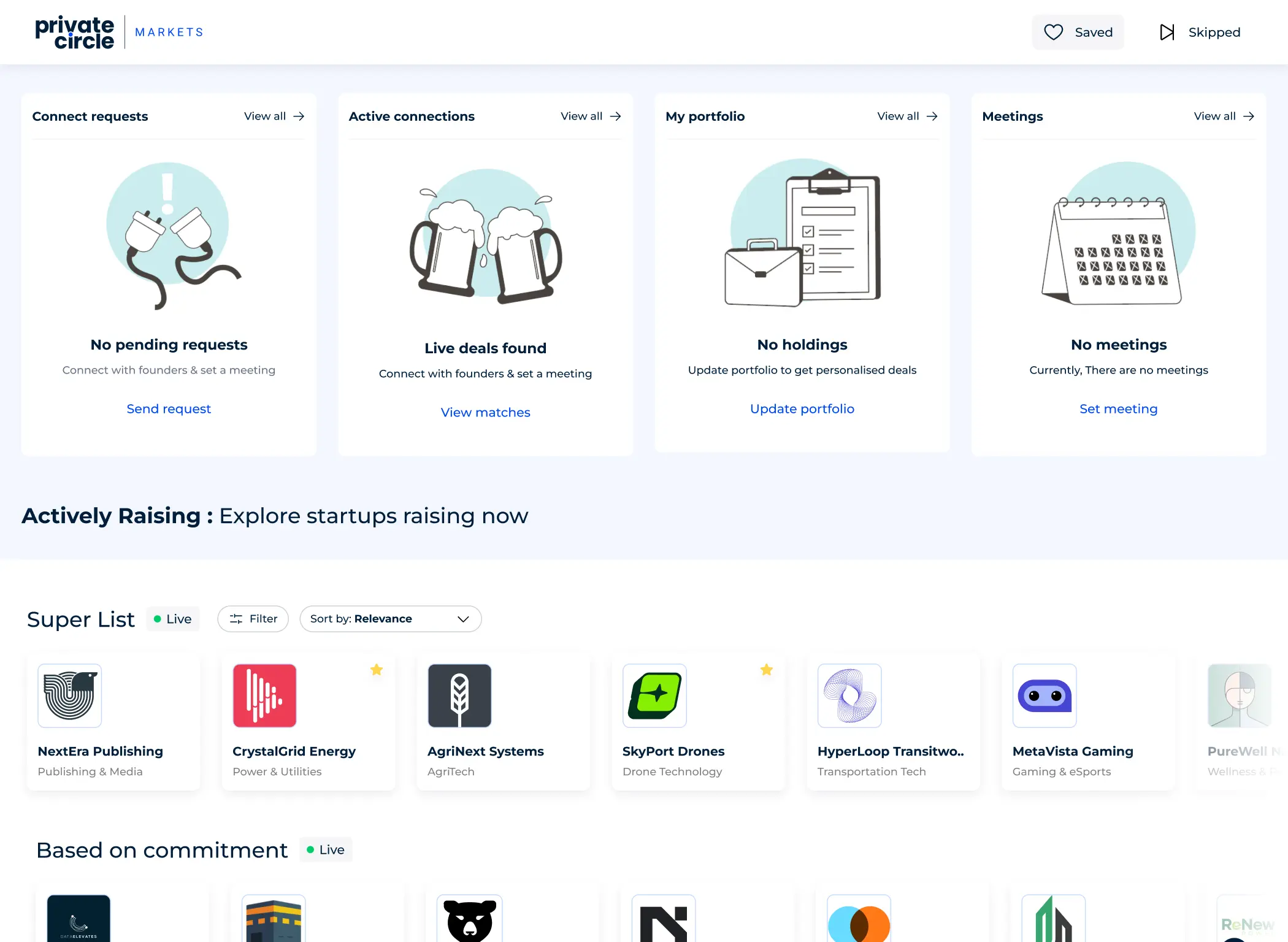Click the Live badge beside Super List
This screenshot has height=942, width=1288.
tap(173, 619)
